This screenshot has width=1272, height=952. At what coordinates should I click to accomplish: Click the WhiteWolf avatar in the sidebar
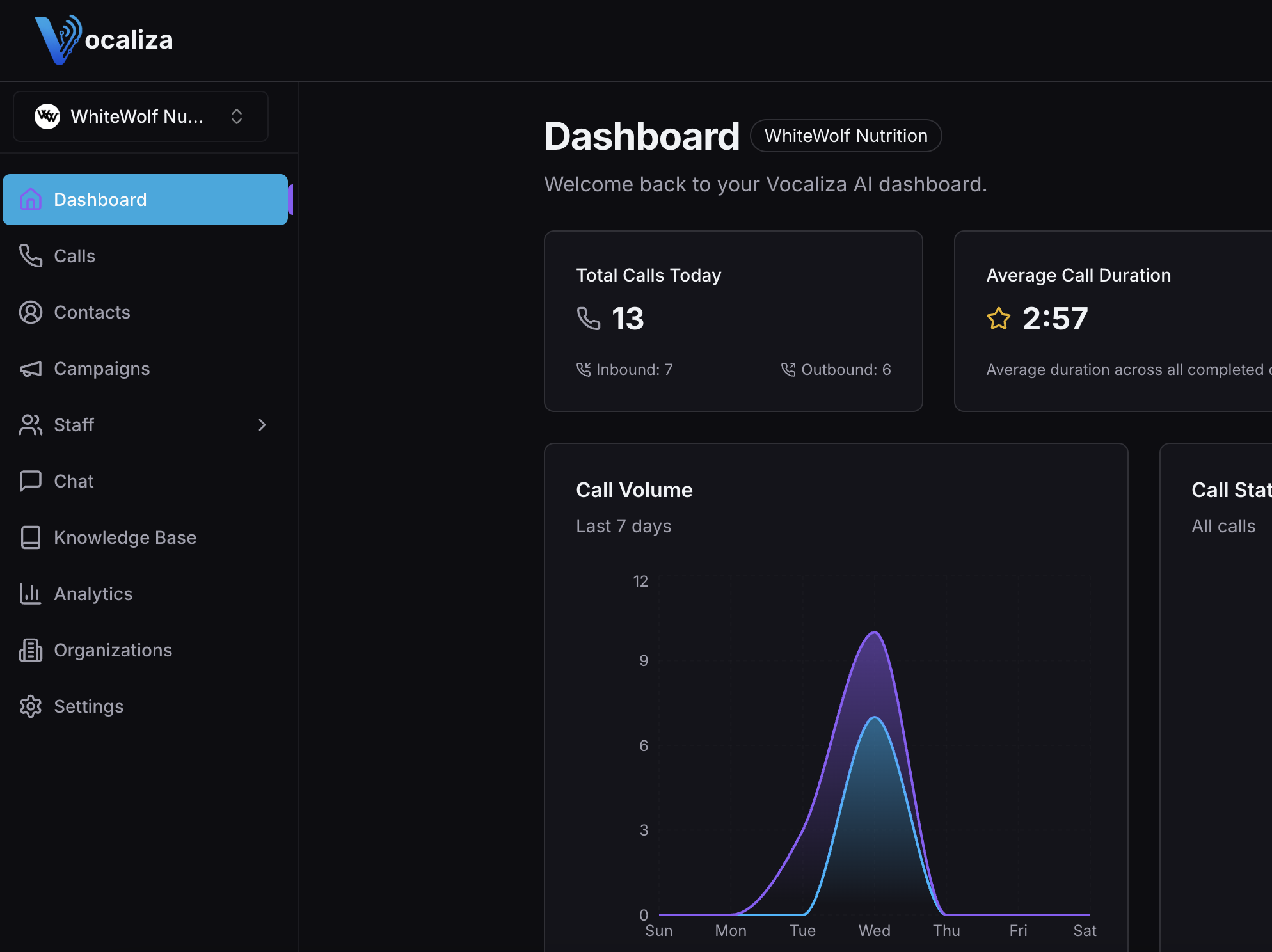(47, 116)
